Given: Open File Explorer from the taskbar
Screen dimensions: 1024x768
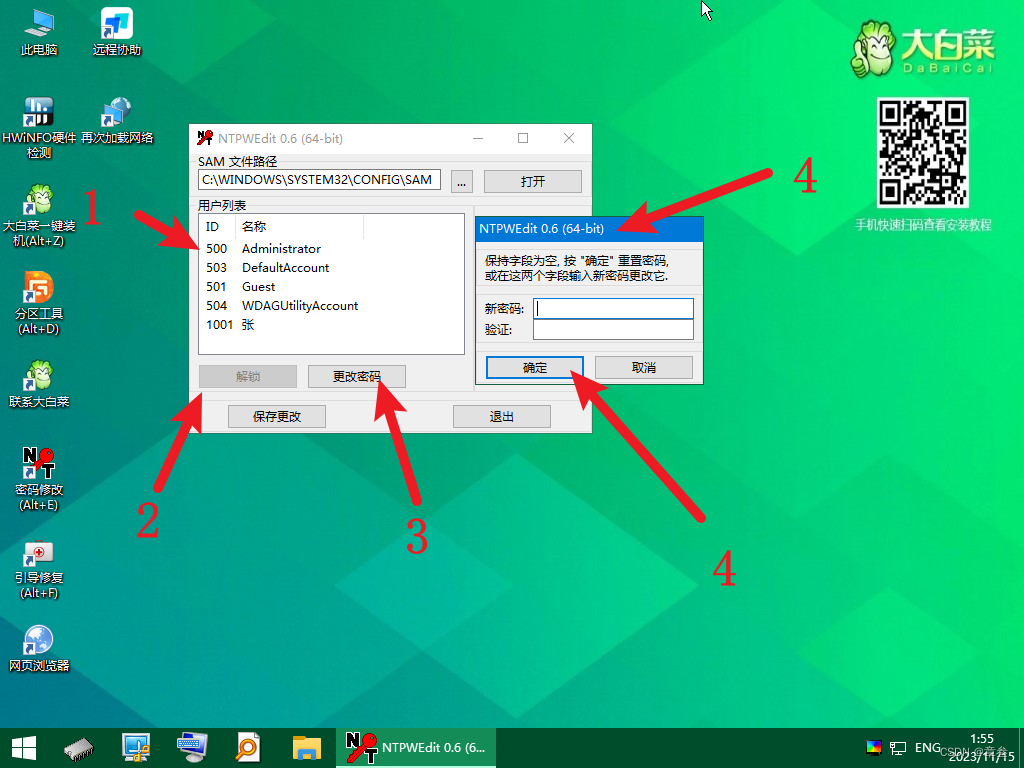Looking at the screenshot, I should coord(306,748).
